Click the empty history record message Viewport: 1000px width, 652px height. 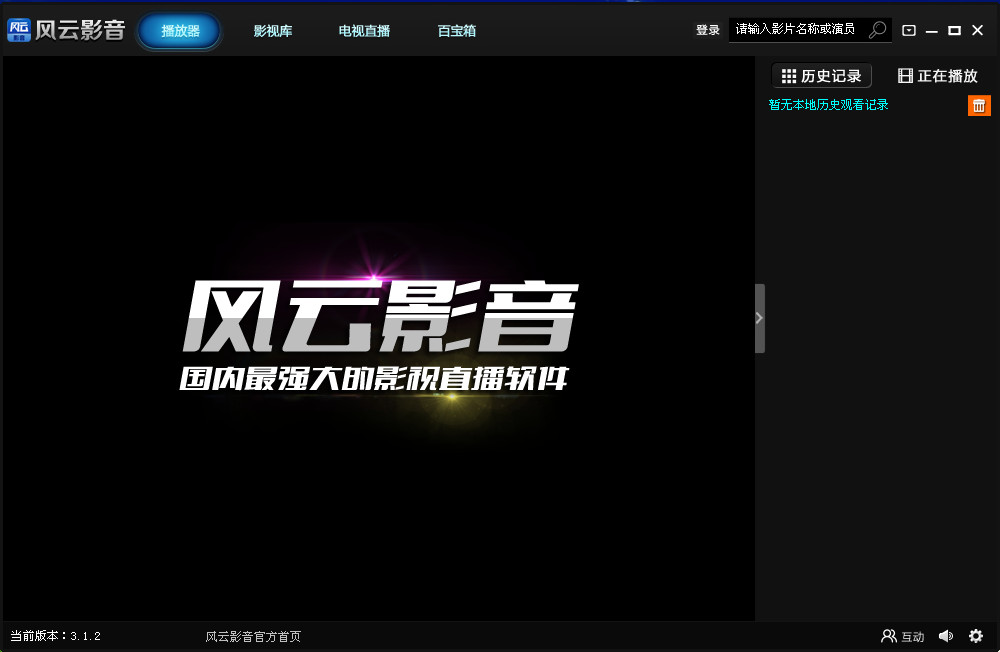point(828,104)
